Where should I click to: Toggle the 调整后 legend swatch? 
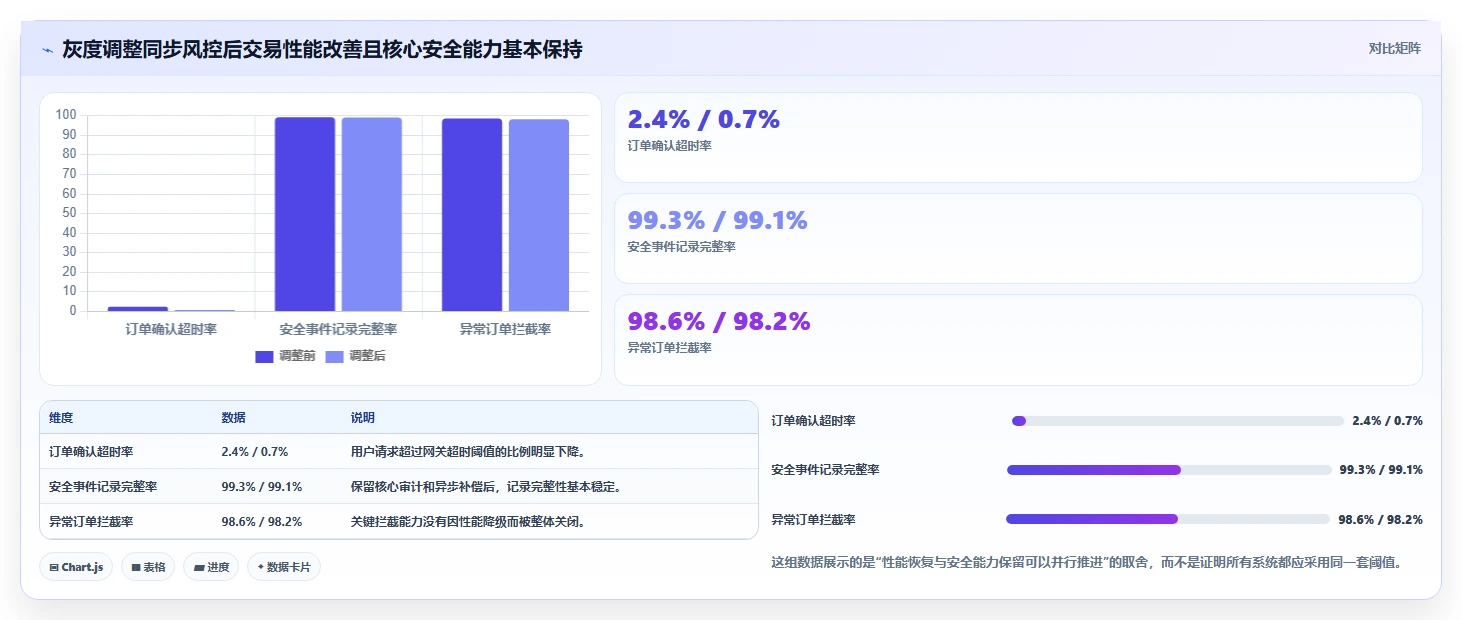point(335,356)
